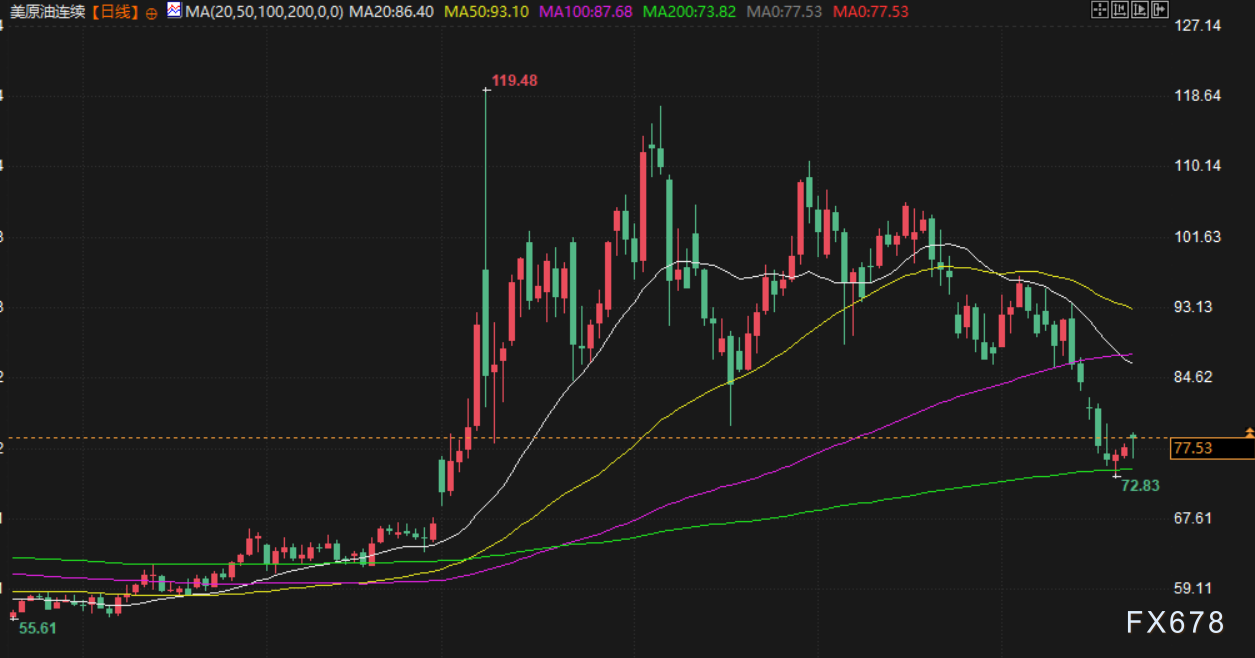Toggle the yellow MA50:93.10 indicator label
1255x658 pixels.
click(486, 12)
